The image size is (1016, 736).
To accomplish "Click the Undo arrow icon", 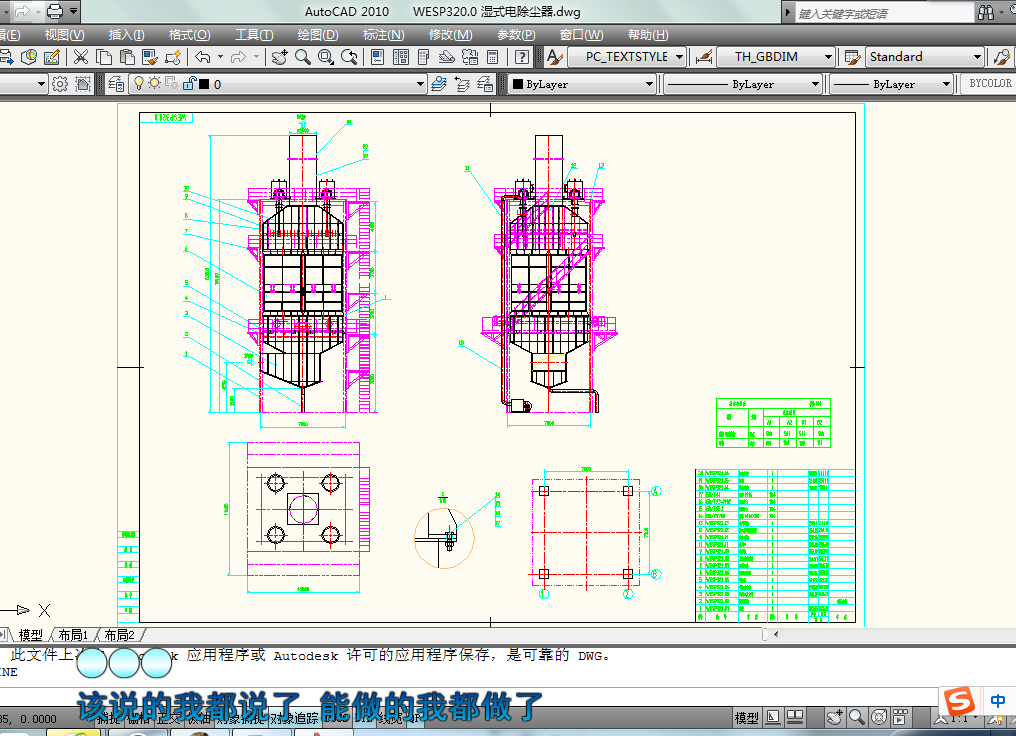I will point(203,57).
